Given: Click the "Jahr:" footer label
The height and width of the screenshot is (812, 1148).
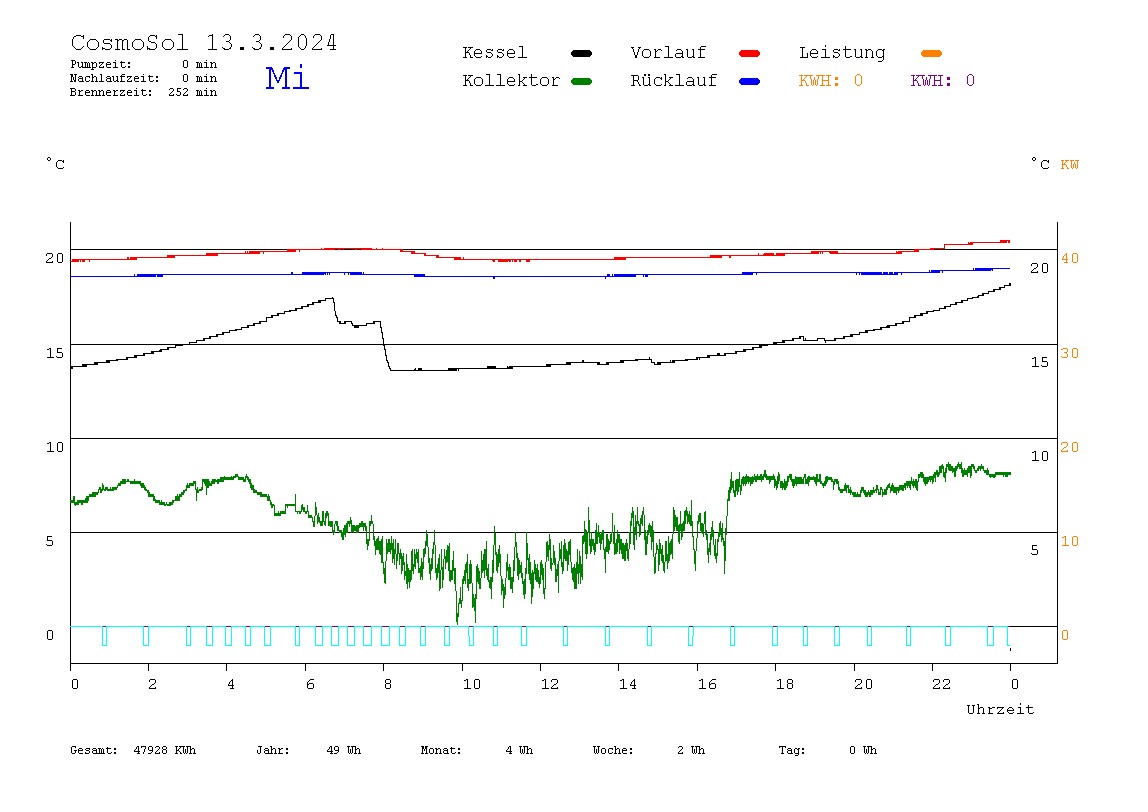Looking at the screenshot, I should click(x=273, y=750).
